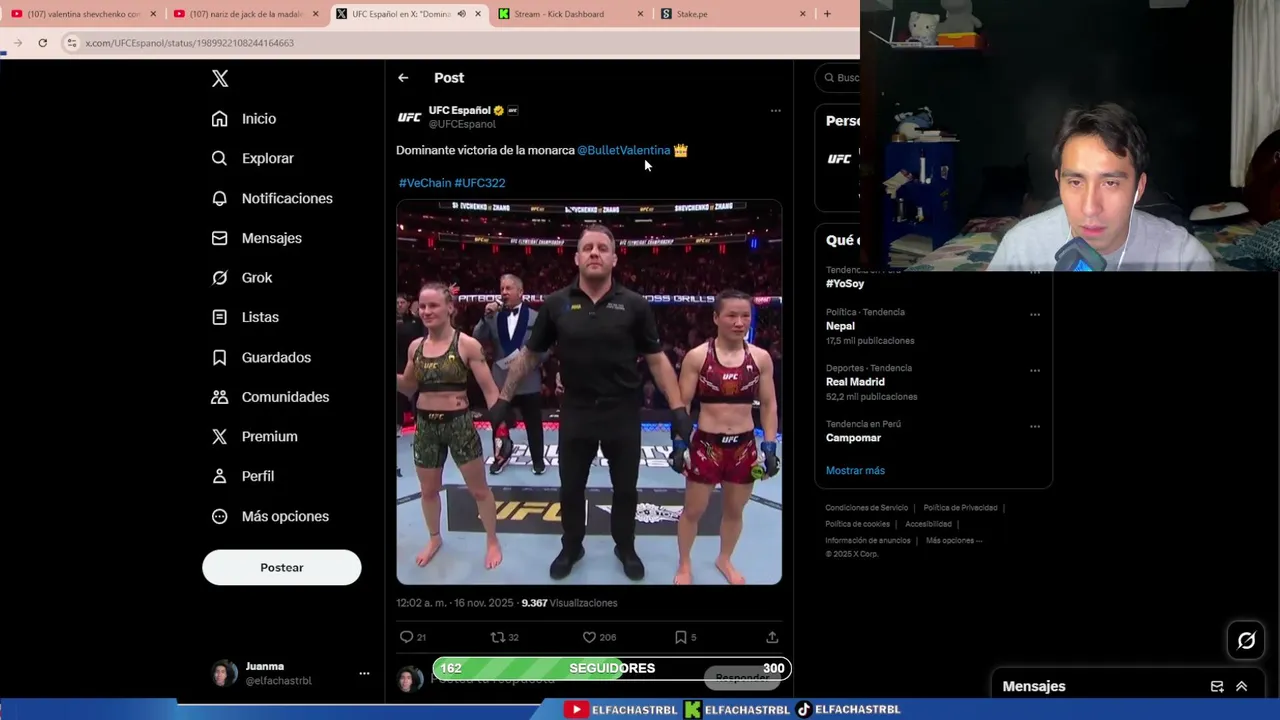Open the fight photo in post

click(589, 392)
